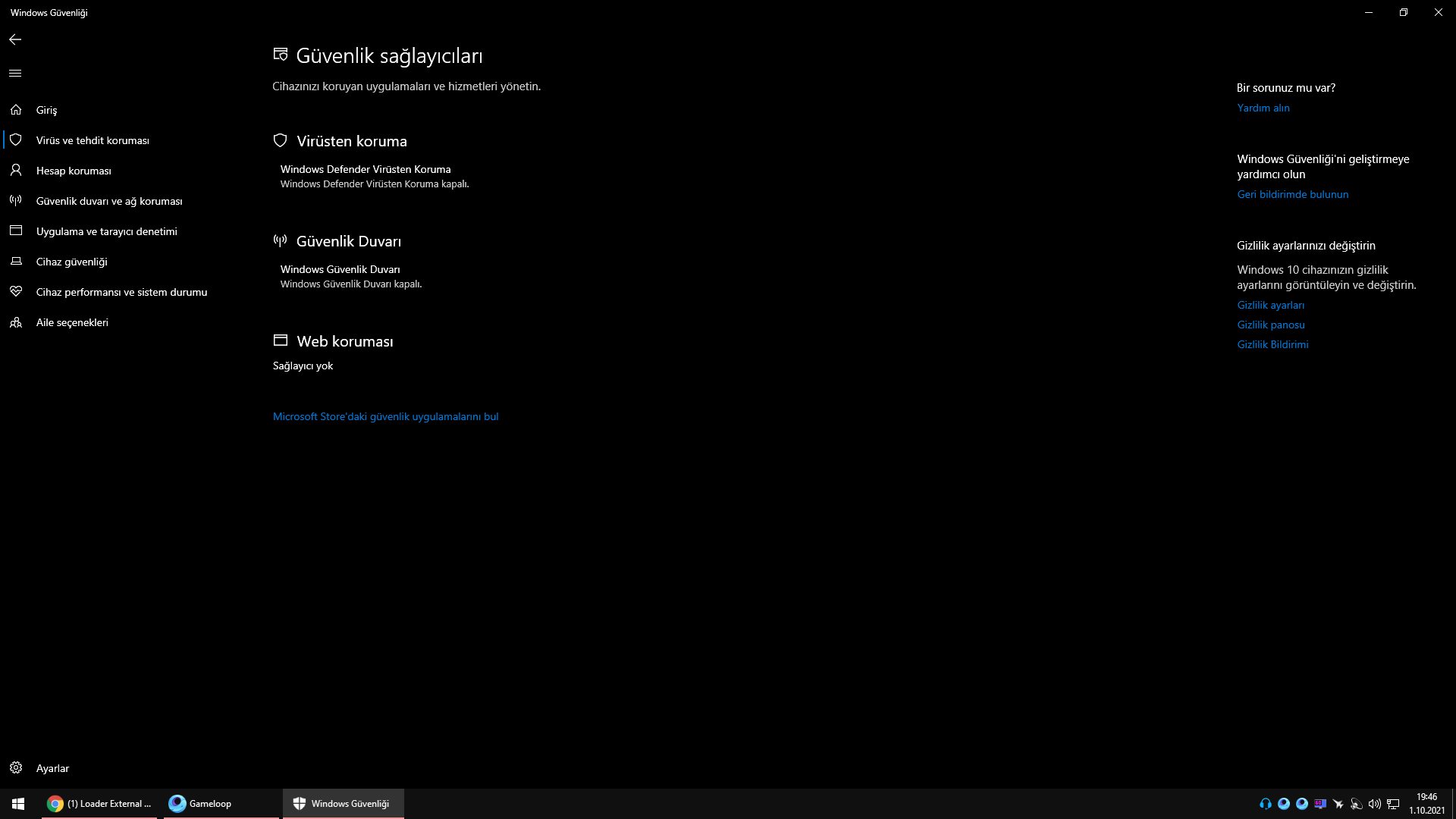Open Cihaz performansı ve sistem durumu heart icon
The image size is (1456, 819).
tap(16, 292)
